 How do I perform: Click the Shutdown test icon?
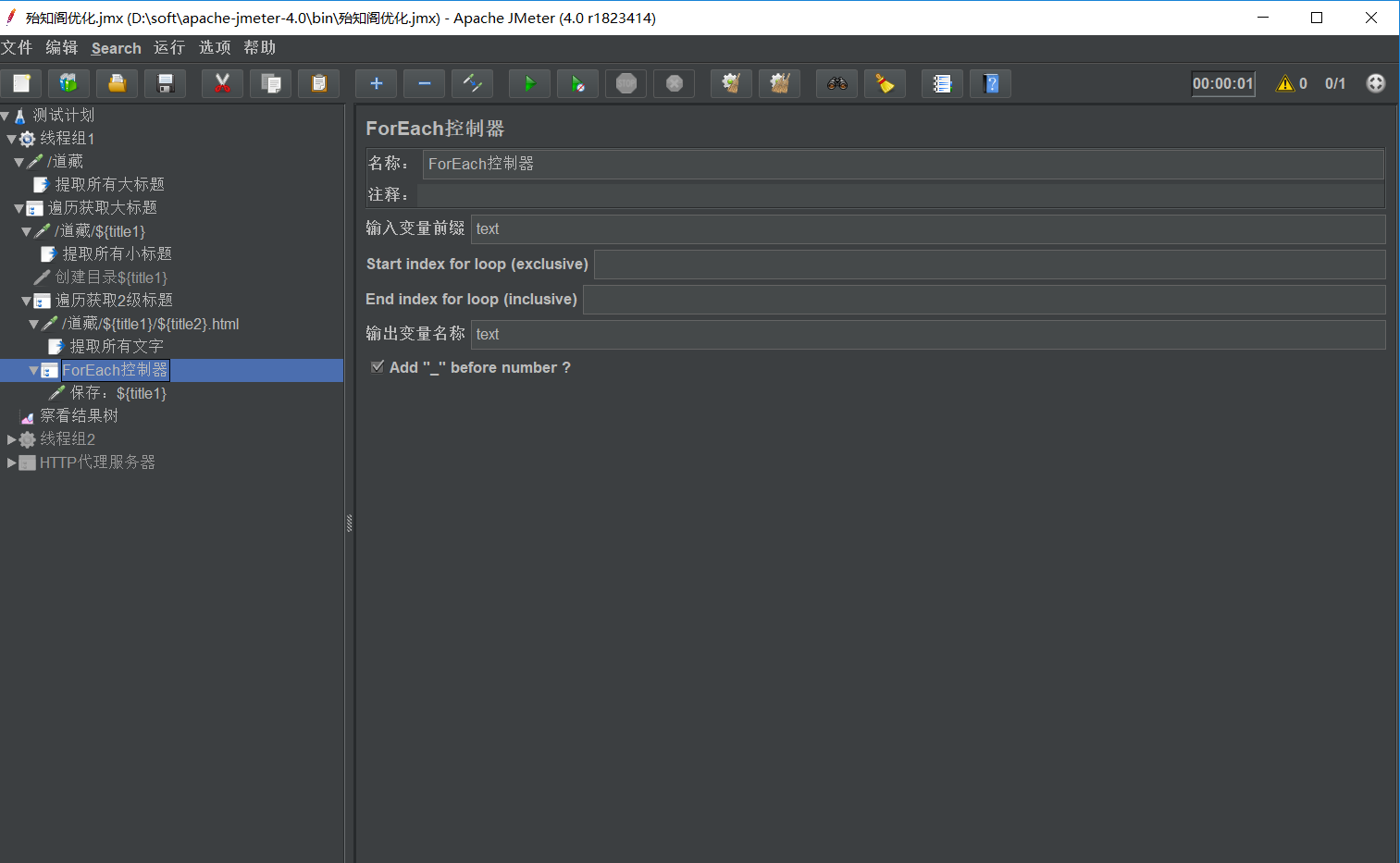pyautogui.click(x=675, y=83)
